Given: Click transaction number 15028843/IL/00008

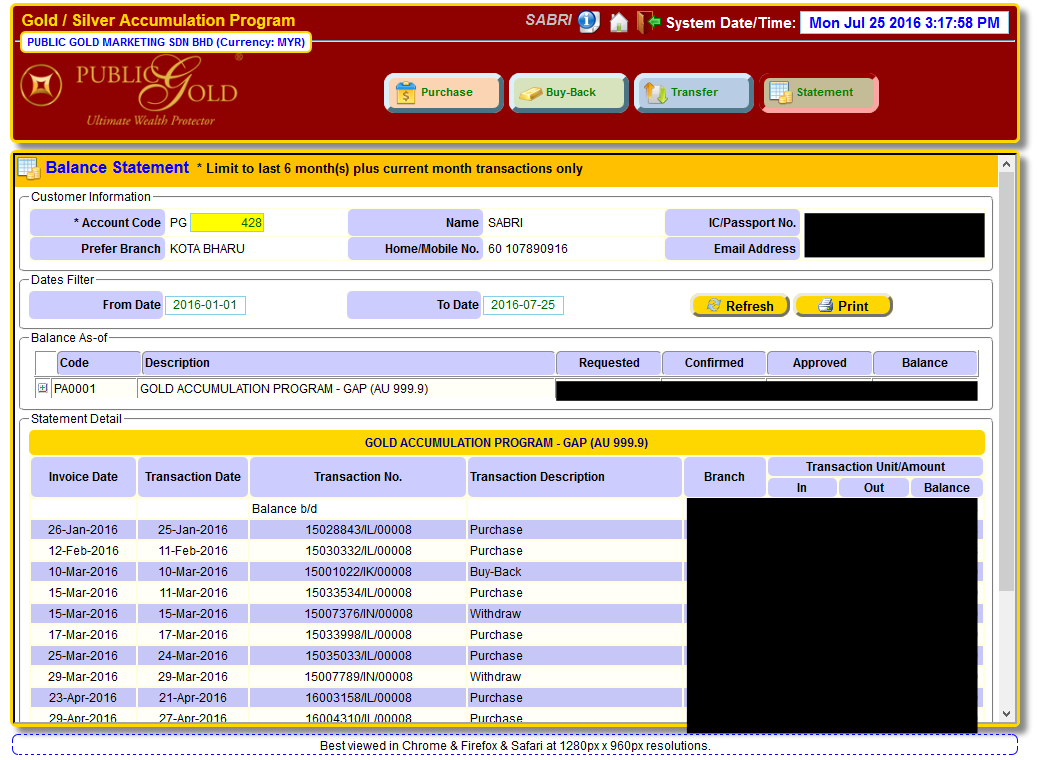Looking at the screenshot, I should (358, 530).
